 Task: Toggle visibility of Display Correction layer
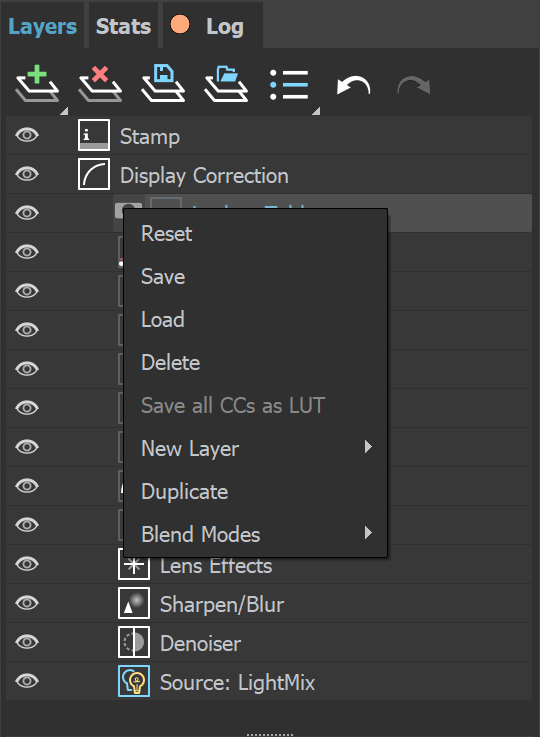27,174
